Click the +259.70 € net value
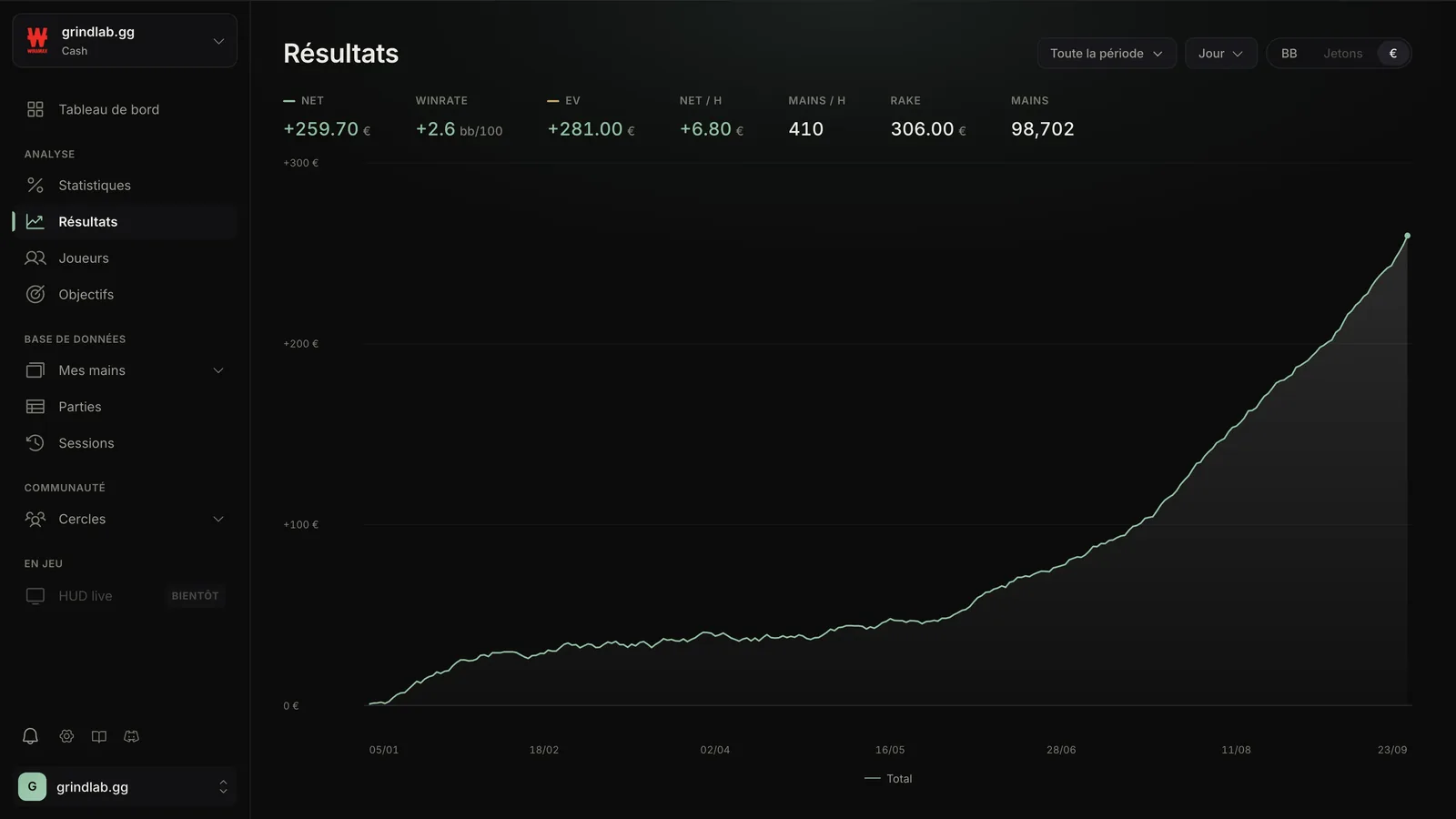 coord(327,129)
